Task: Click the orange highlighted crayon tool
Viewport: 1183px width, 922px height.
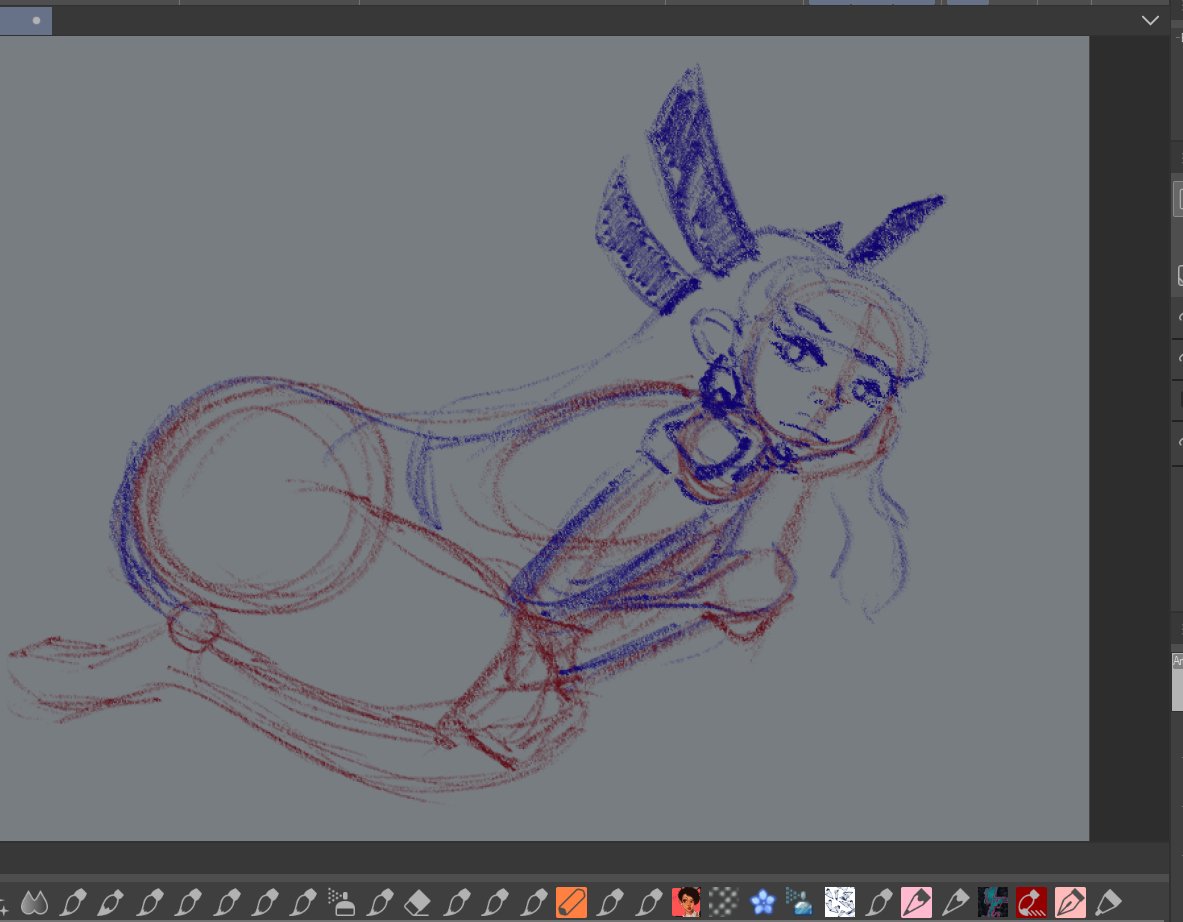Action: coord(571,902)
